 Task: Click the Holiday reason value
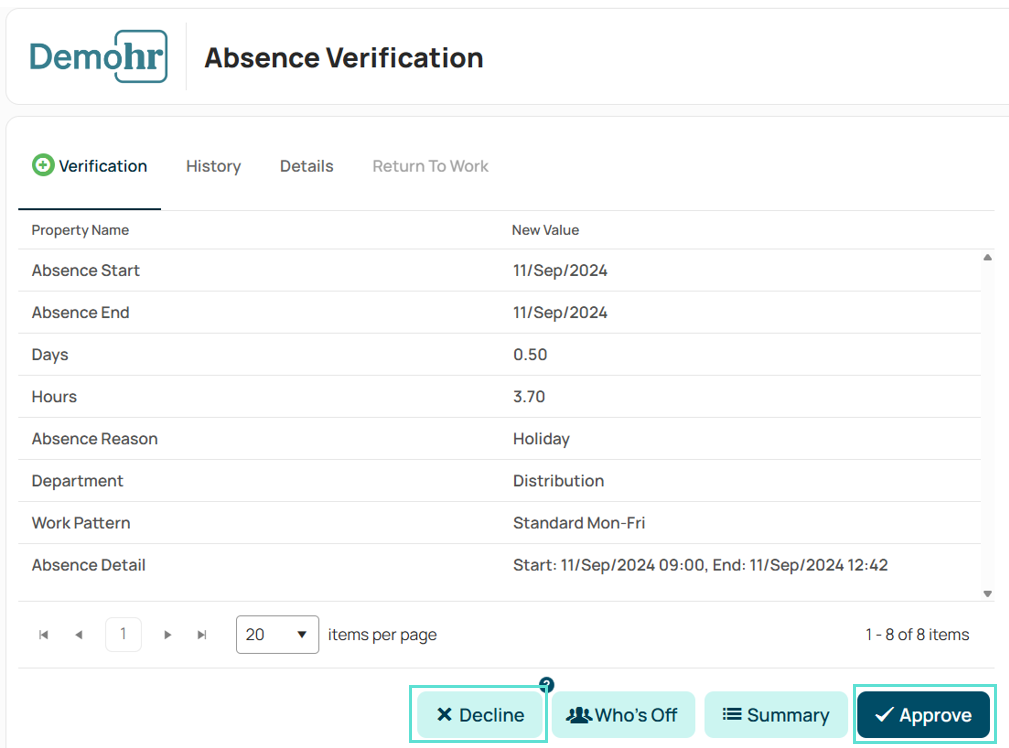click(x=541, y=439)
